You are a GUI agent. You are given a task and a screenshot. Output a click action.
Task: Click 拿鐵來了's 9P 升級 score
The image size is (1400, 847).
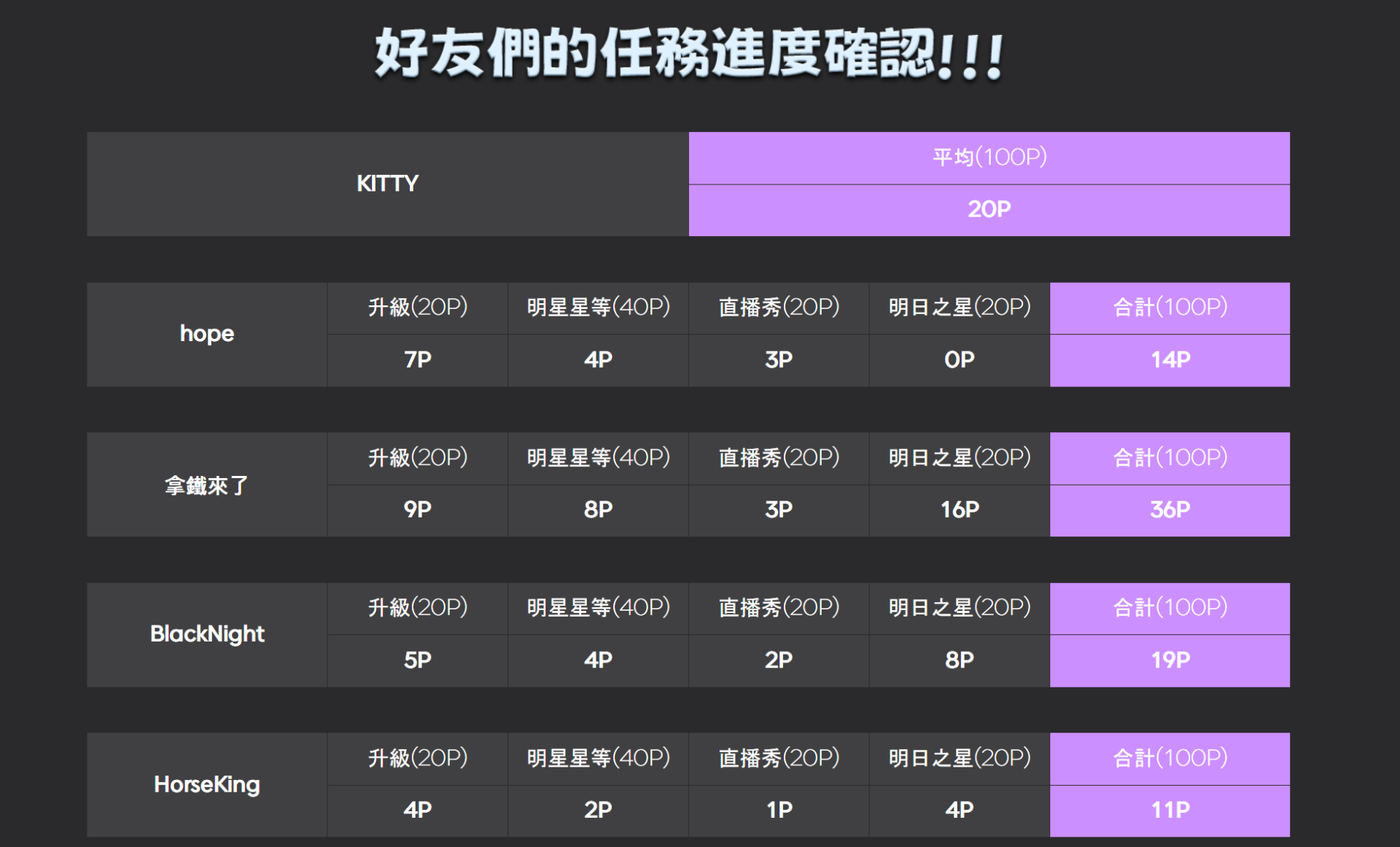417,510
